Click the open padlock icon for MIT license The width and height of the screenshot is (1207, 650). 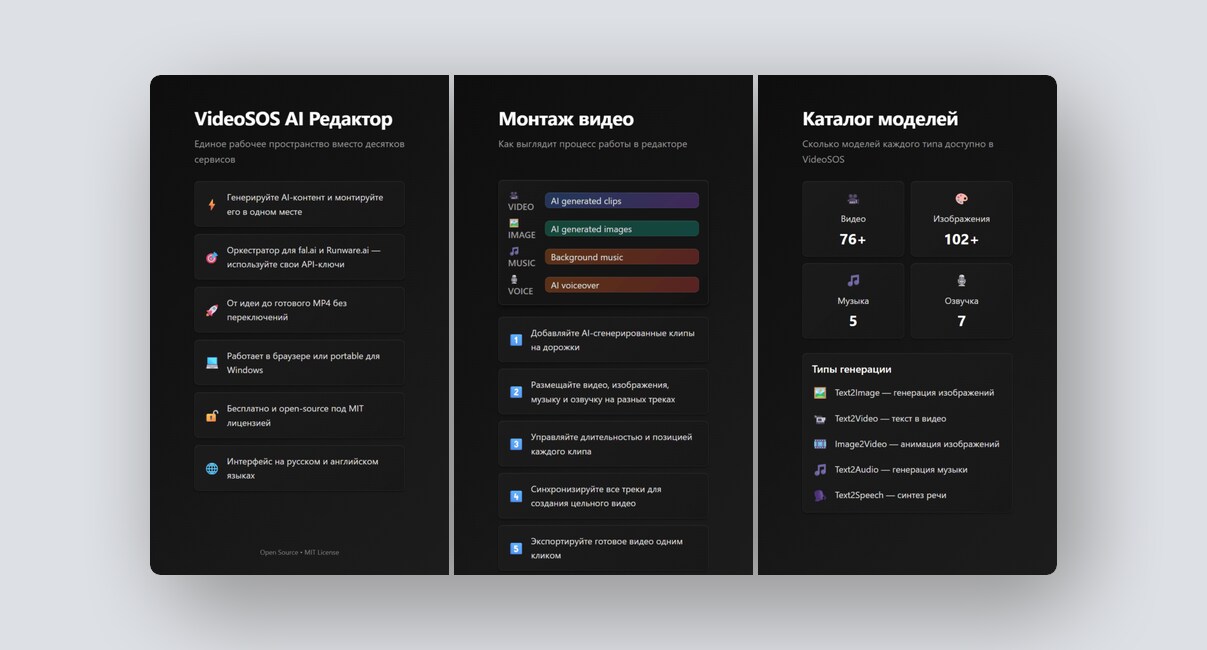click(212, 416)
